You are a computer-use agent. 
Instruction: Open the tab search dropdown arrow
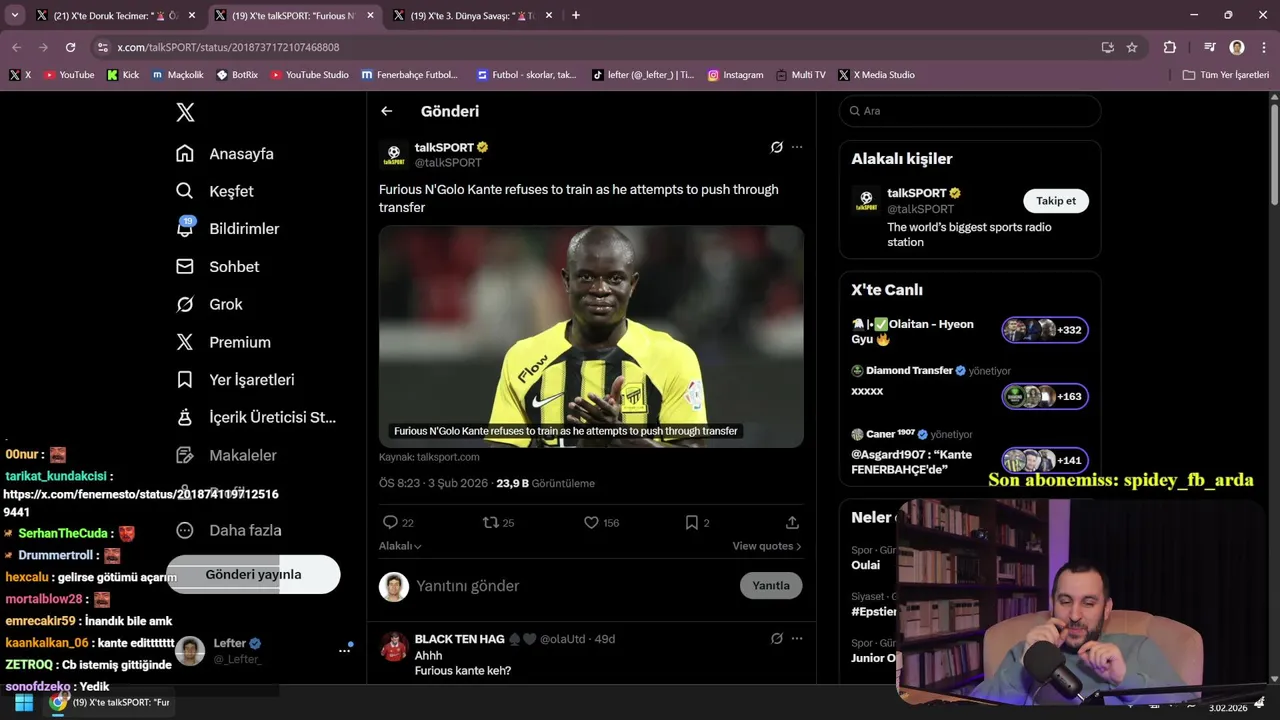tap(14, 15)
